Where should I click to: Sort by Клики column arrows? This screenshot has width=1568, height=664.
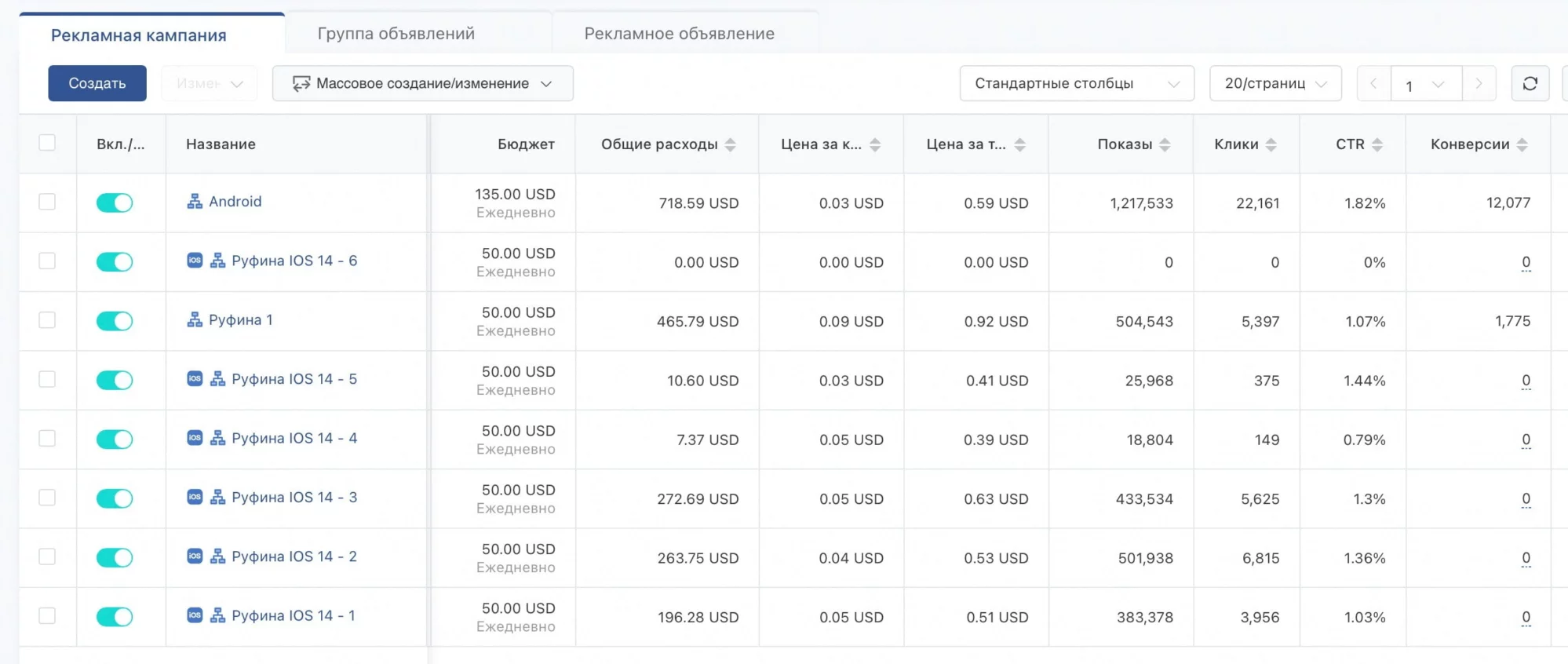[x=1271, y=144]
